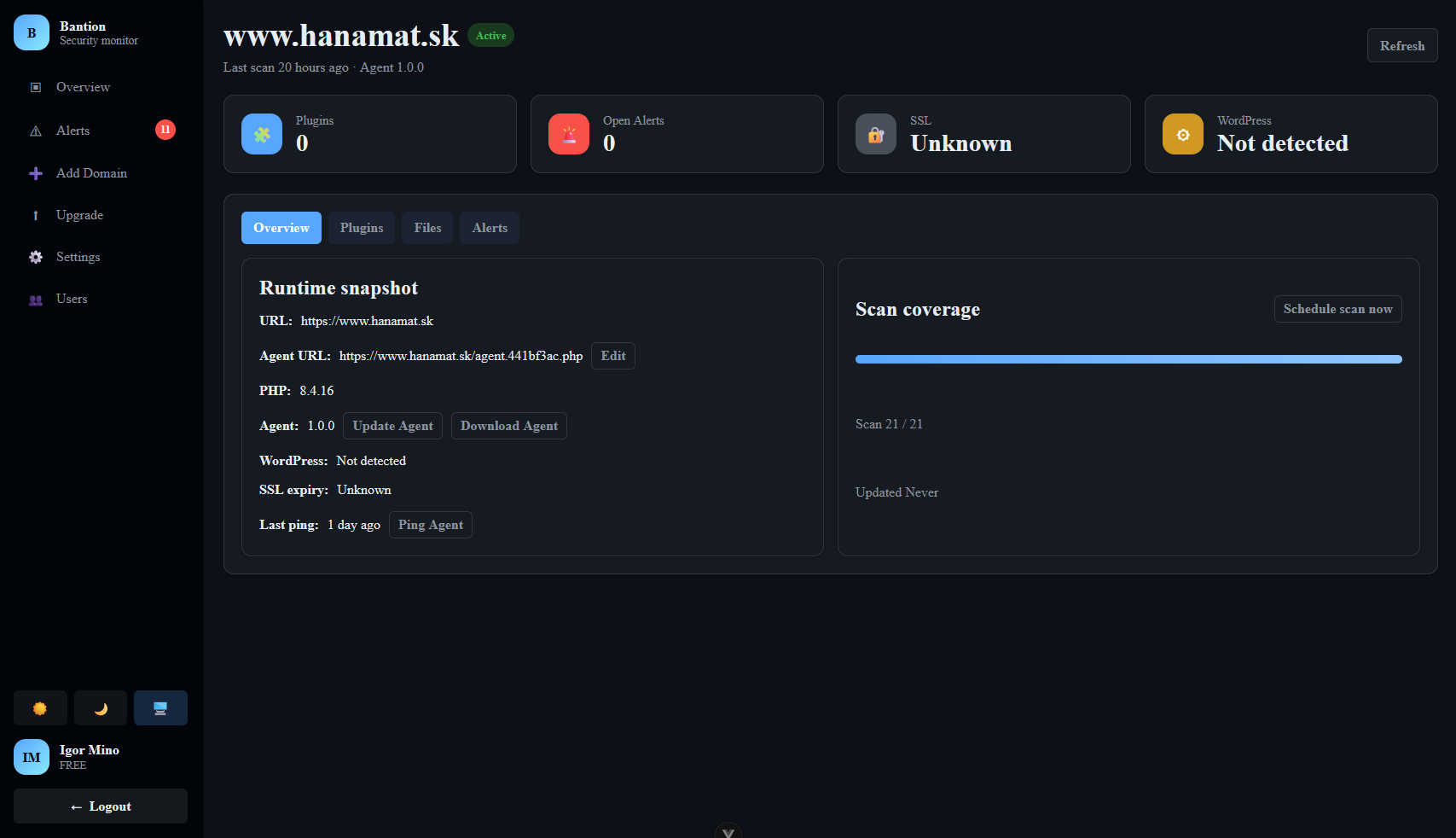The image size is (1456, 838).
Task: Select the Overview tab
Action: coord(281,228)
